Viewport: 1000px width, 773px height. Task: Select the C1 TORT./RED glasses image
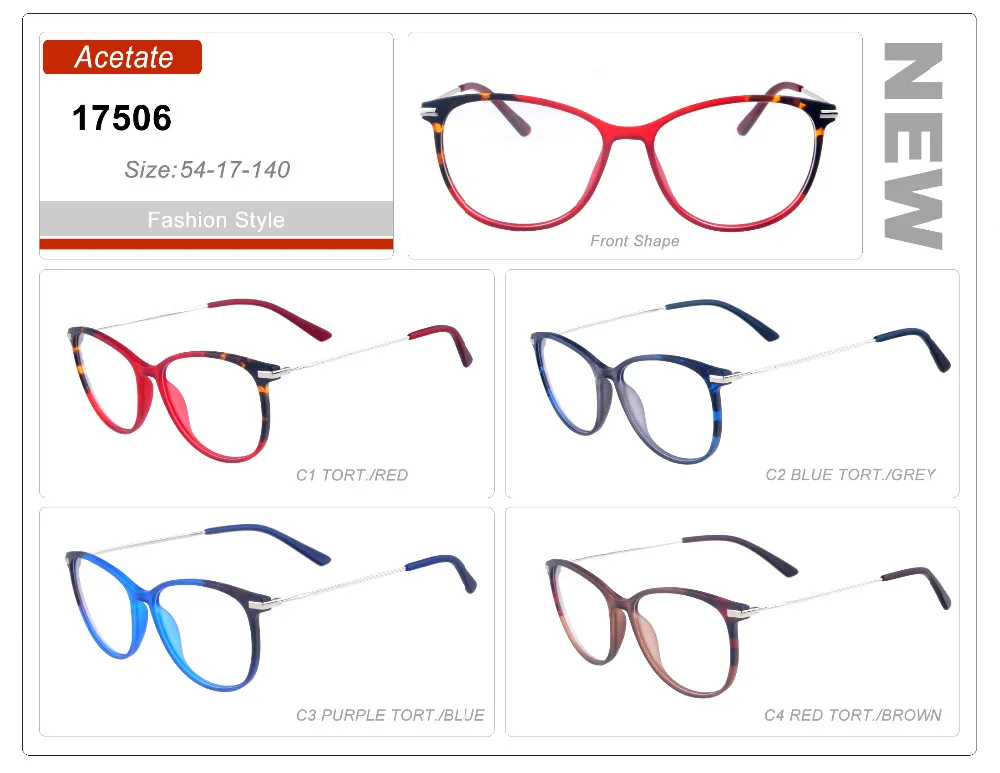(x=270, y=380)
